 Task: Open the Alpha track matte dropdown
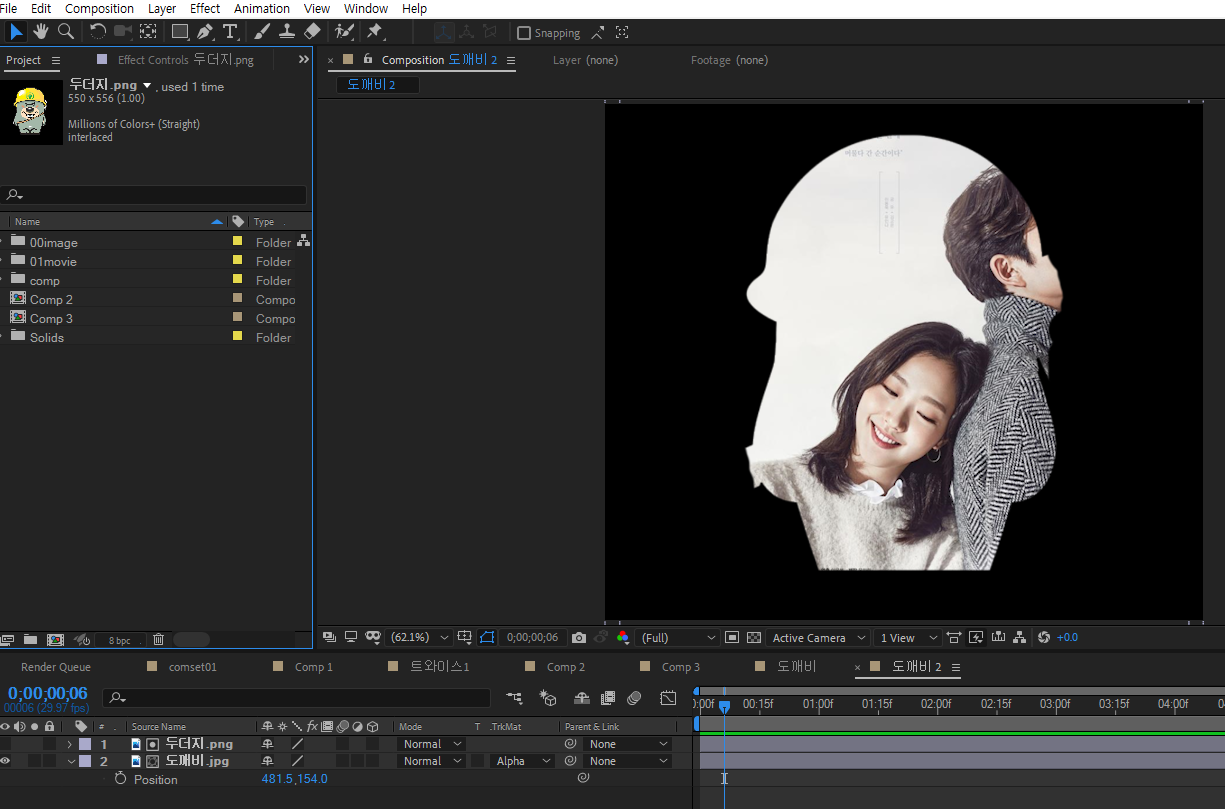tap(522, 761)
